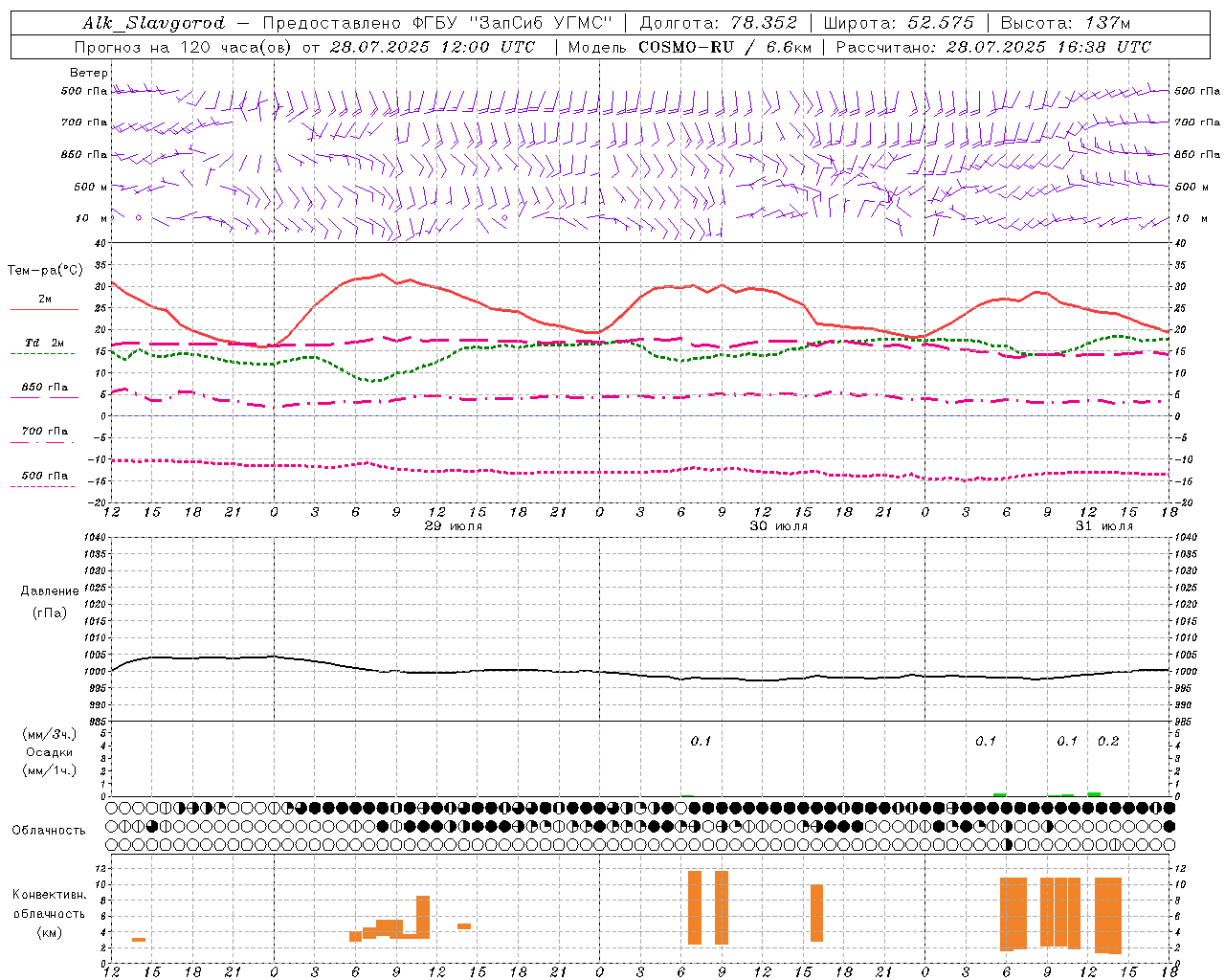Click the '29 июля' date label
Viewport: 1225px width, 980px height.
pyautogui.click(x=454, y=526)
